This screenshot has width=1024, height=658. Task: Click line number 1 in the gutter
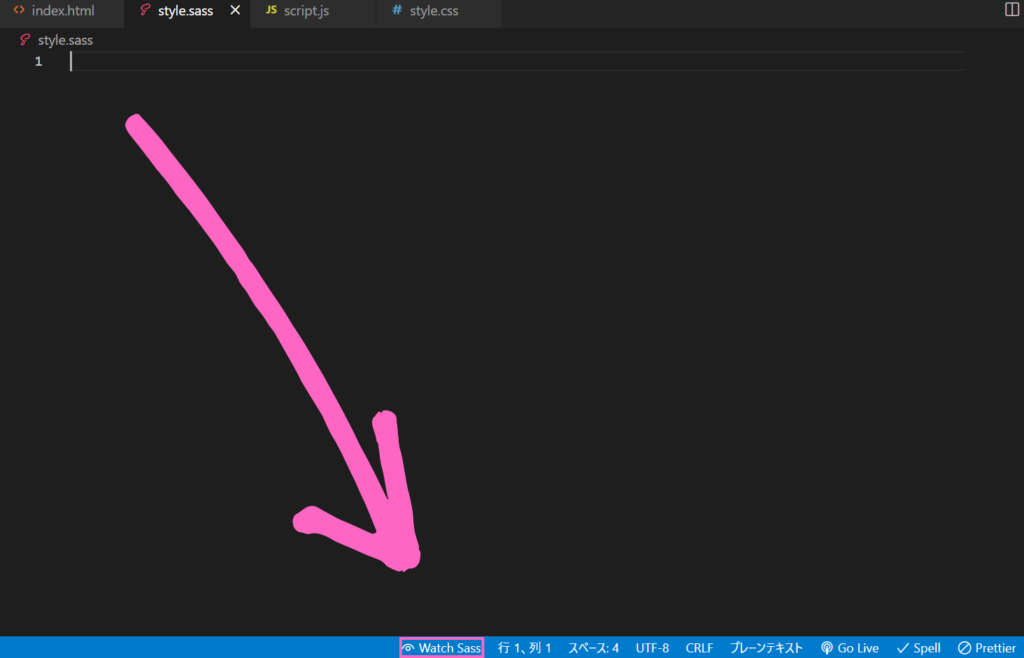(38, 62)
